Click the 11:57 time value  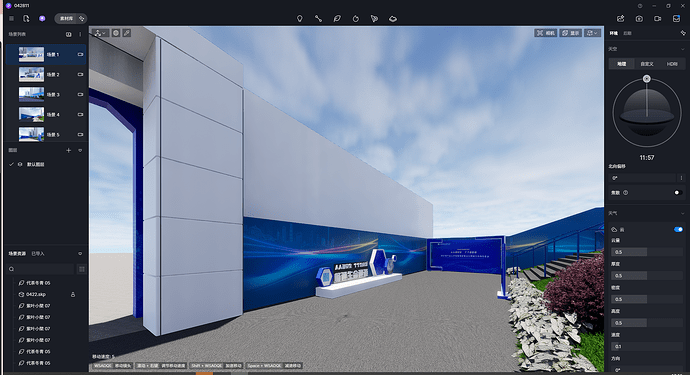click(x=647, y=158)
